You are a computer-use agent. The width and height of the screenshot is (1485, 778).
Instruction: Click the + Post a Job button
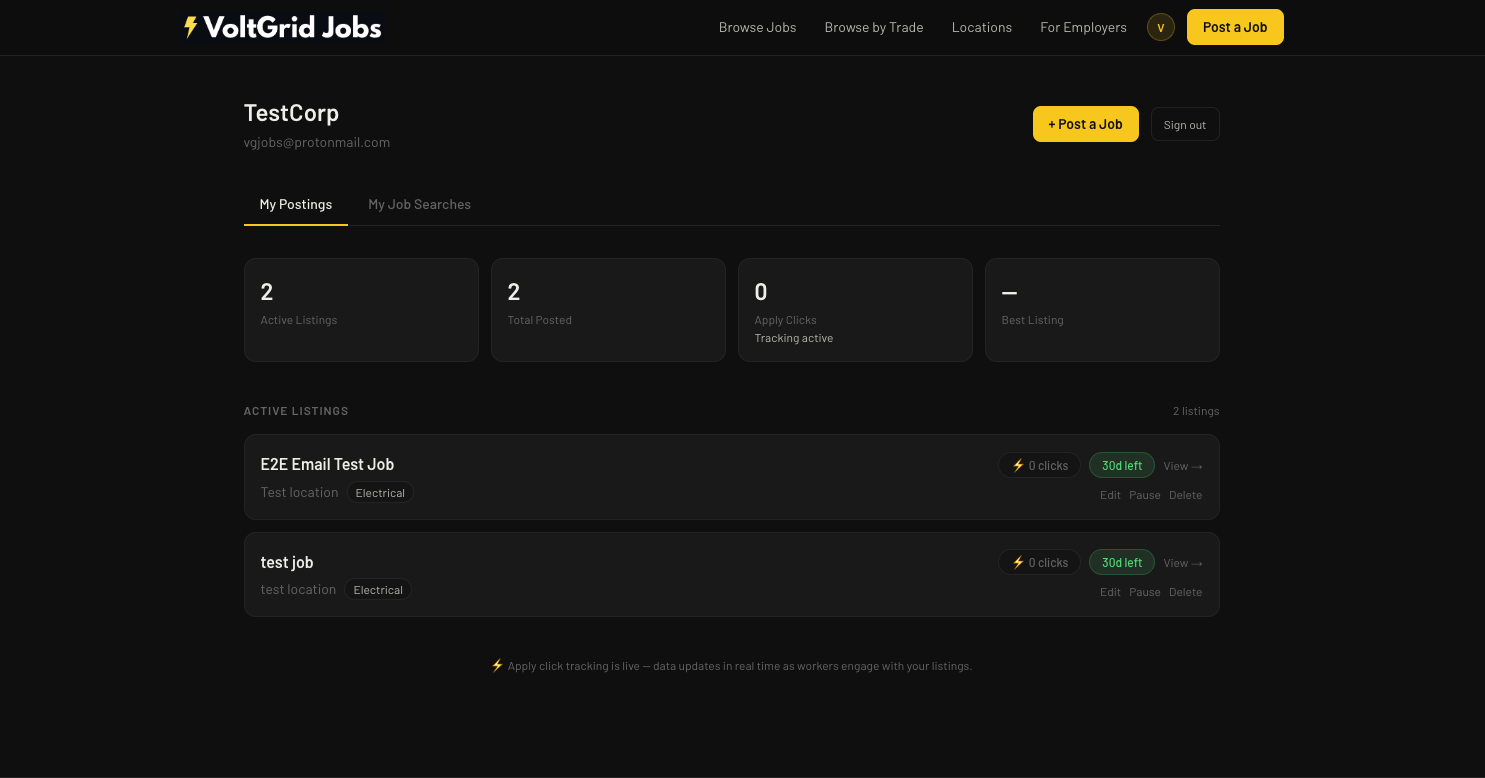pyautogui.click(x=1085, y=124)
